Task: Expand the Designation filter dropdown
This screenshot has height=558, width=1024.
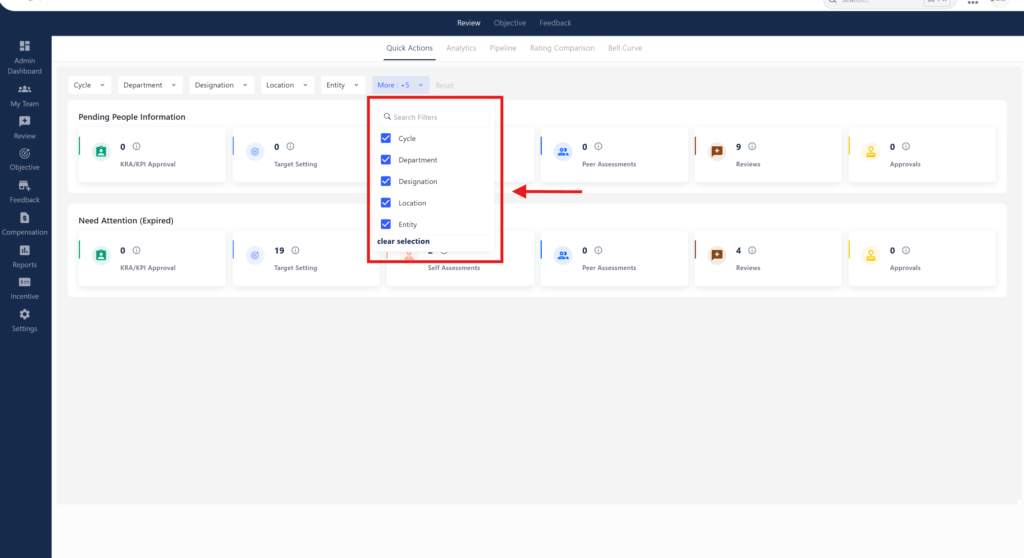Action: 221,85
